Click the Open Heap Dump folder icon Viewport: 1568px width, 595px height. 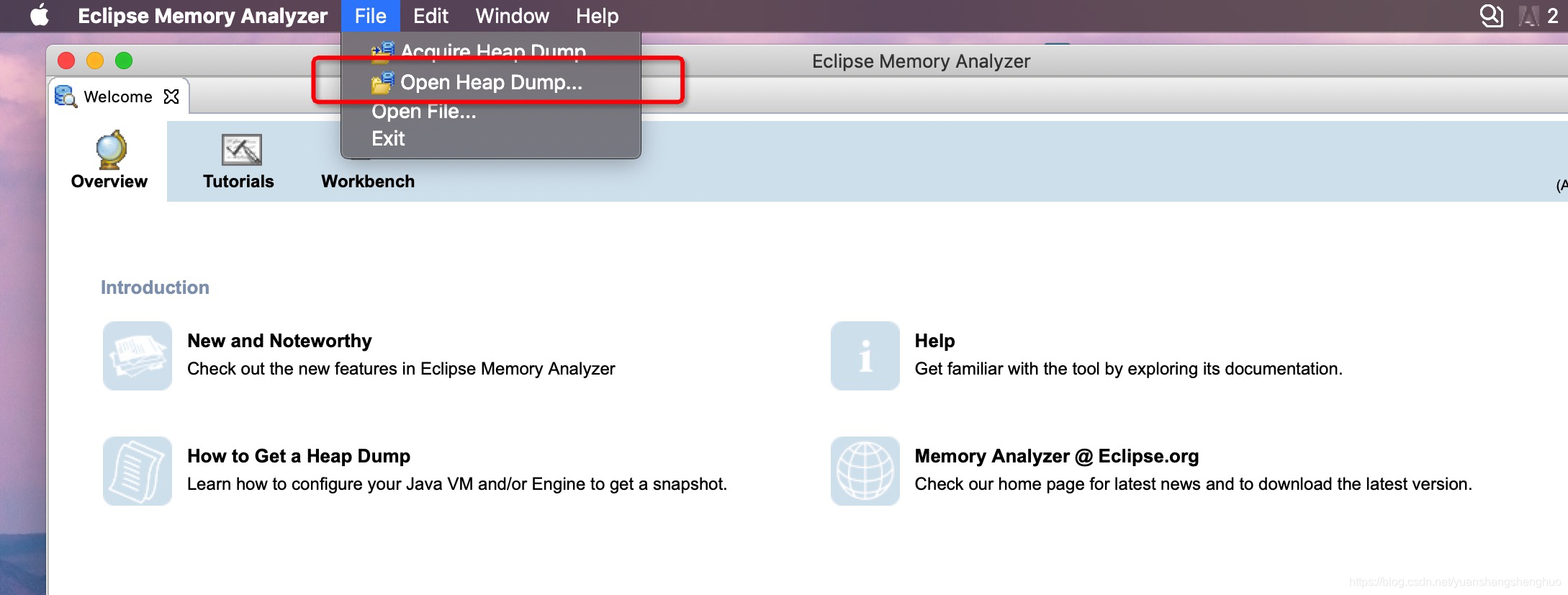click(382, 83)
